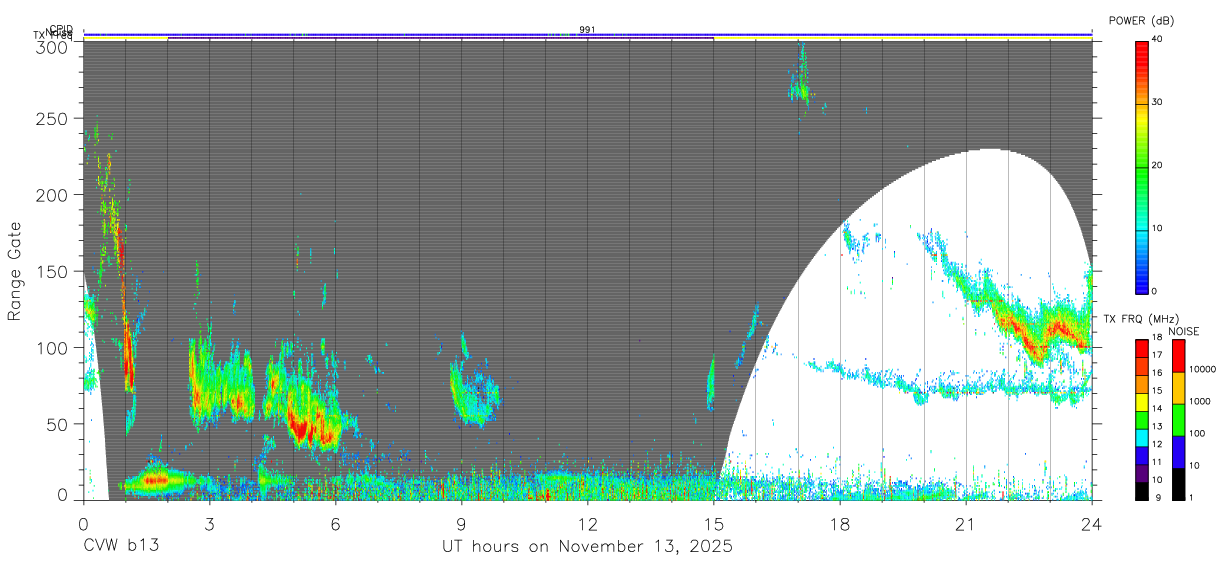Click the 'POWER (dB)' legend title
Screen dimensions: 1228x567
1141,21
